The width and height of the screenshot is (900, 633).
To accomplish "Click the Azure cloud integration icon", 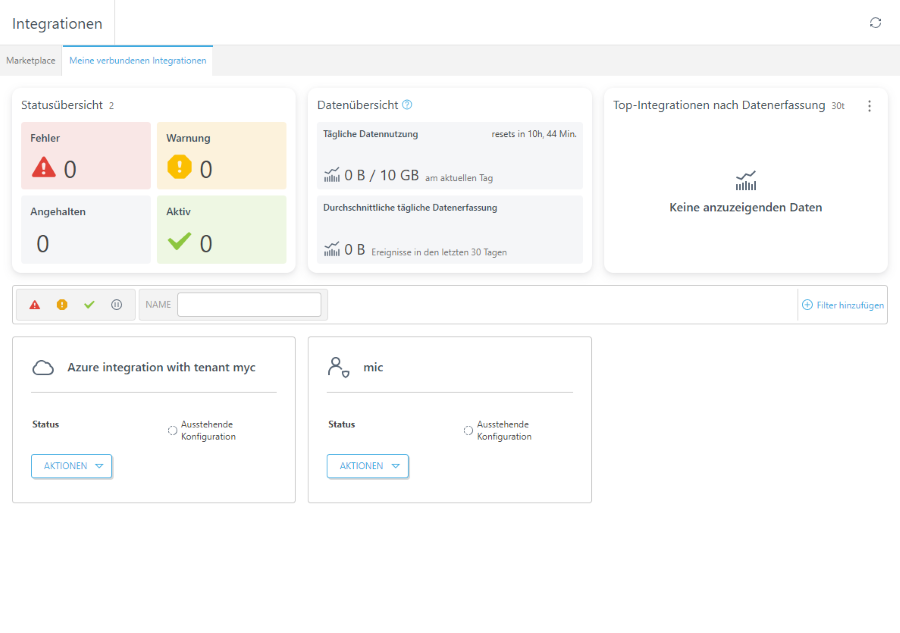I will (43, 367).
